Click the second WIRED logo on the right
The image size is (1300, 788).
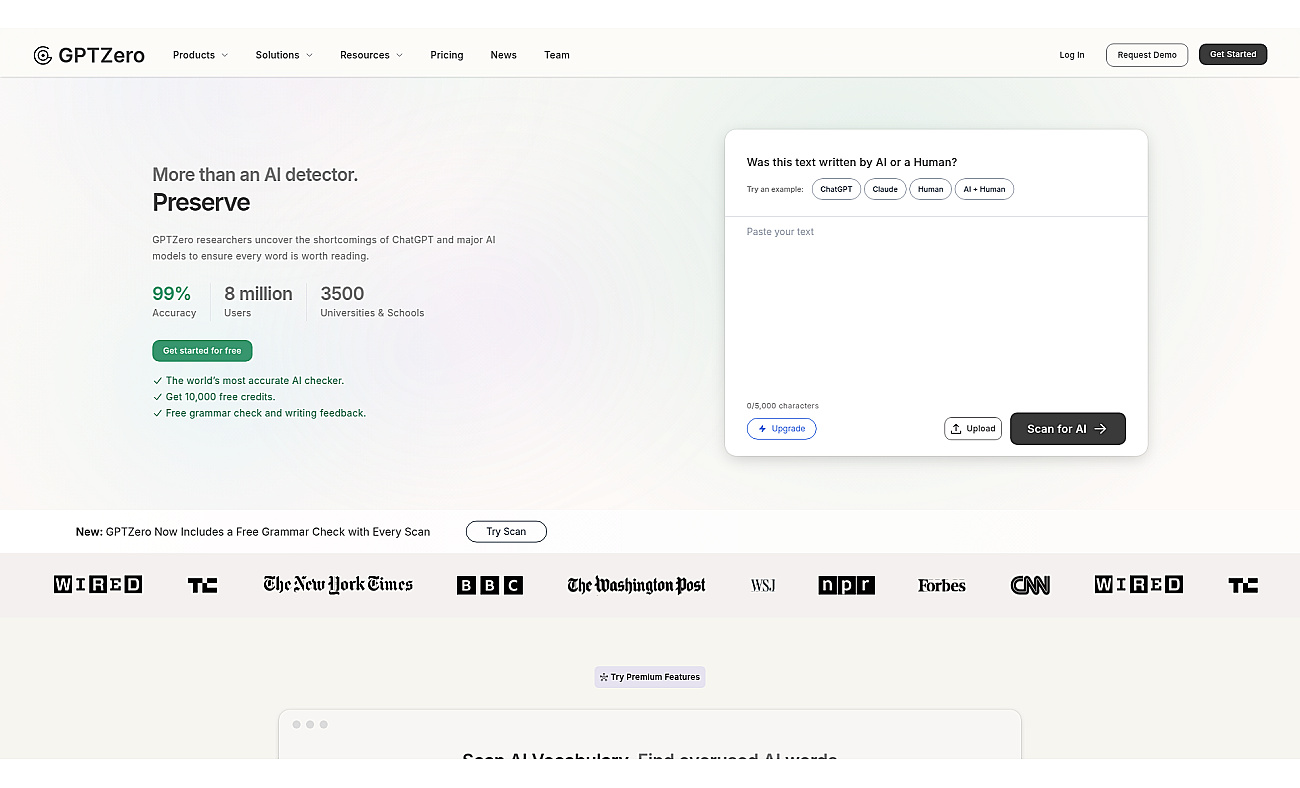[1139, 585]
